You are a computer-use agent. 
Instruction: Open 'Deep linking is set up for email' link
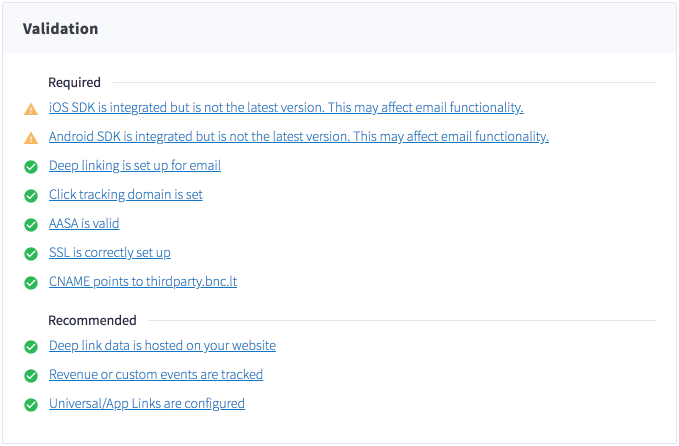pos(135,165)
